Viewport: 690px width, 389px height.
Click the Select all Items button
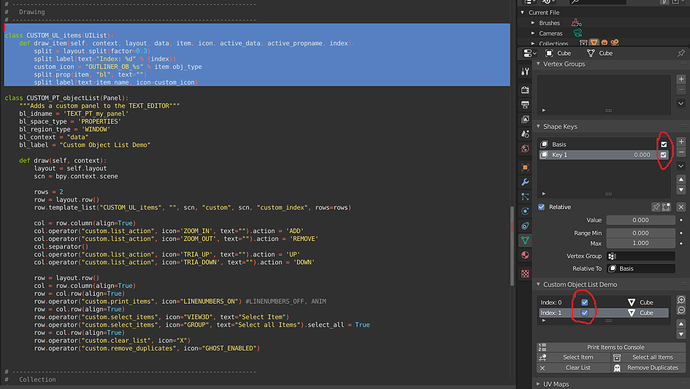pyautogui.click(x=649, y=357)
